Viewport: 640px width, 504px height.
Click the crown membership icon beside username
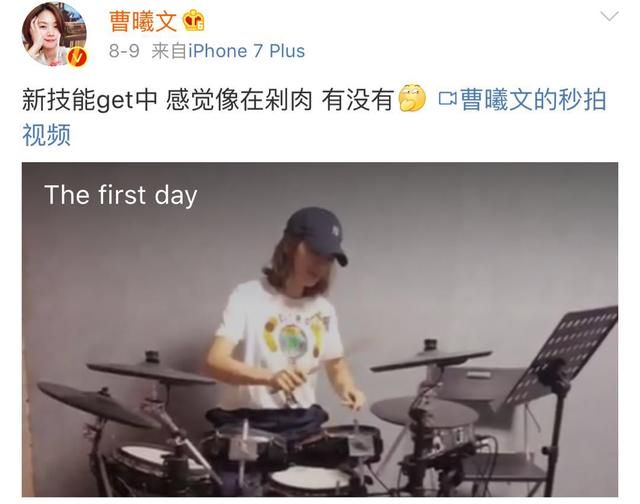[x=193, y=21]
